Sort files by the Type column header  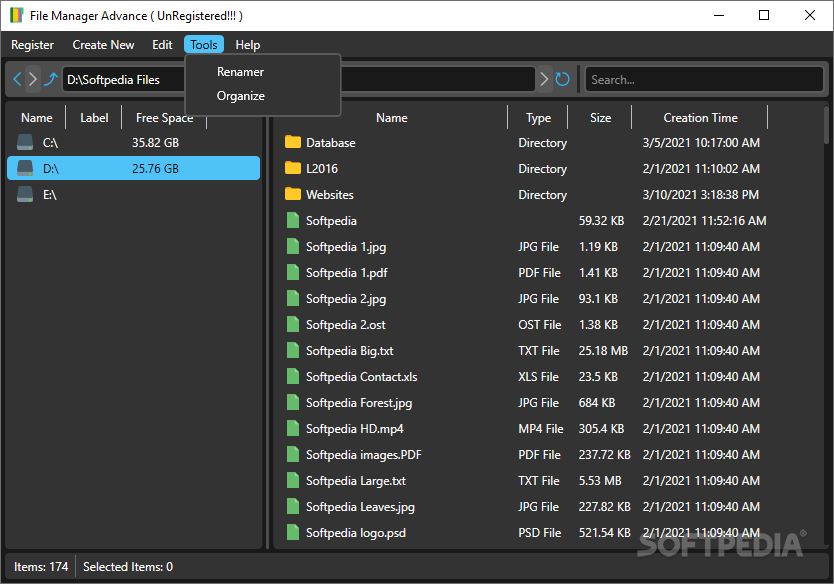tap(538, 118)
